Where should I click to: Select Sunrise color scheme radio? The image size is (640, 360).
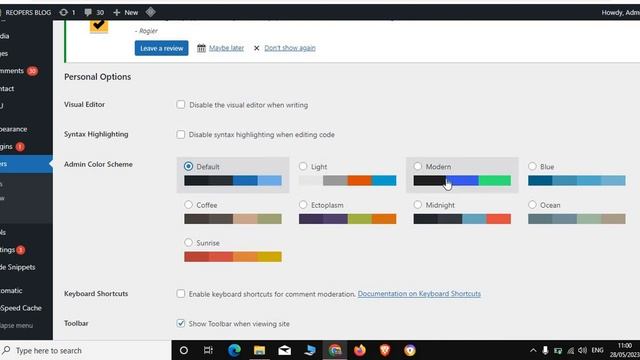click(x=188, y=242)
